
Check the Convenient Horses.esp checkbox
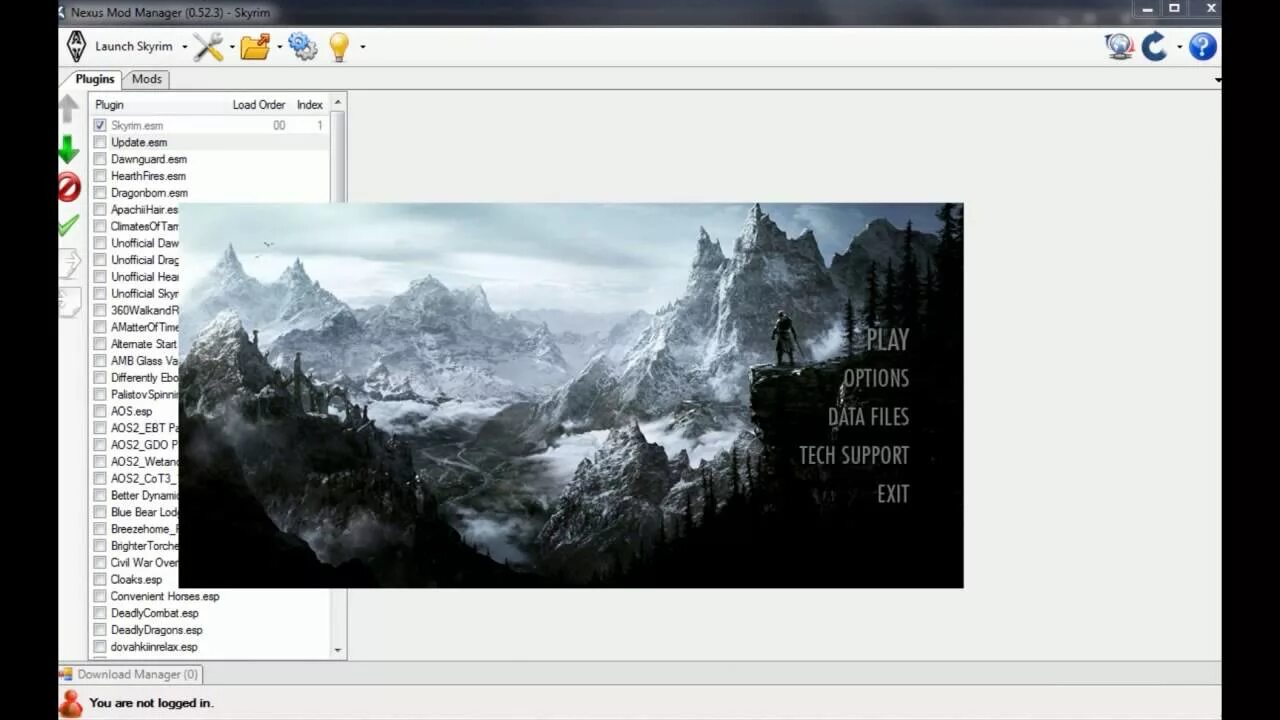(x=100, y=597)
